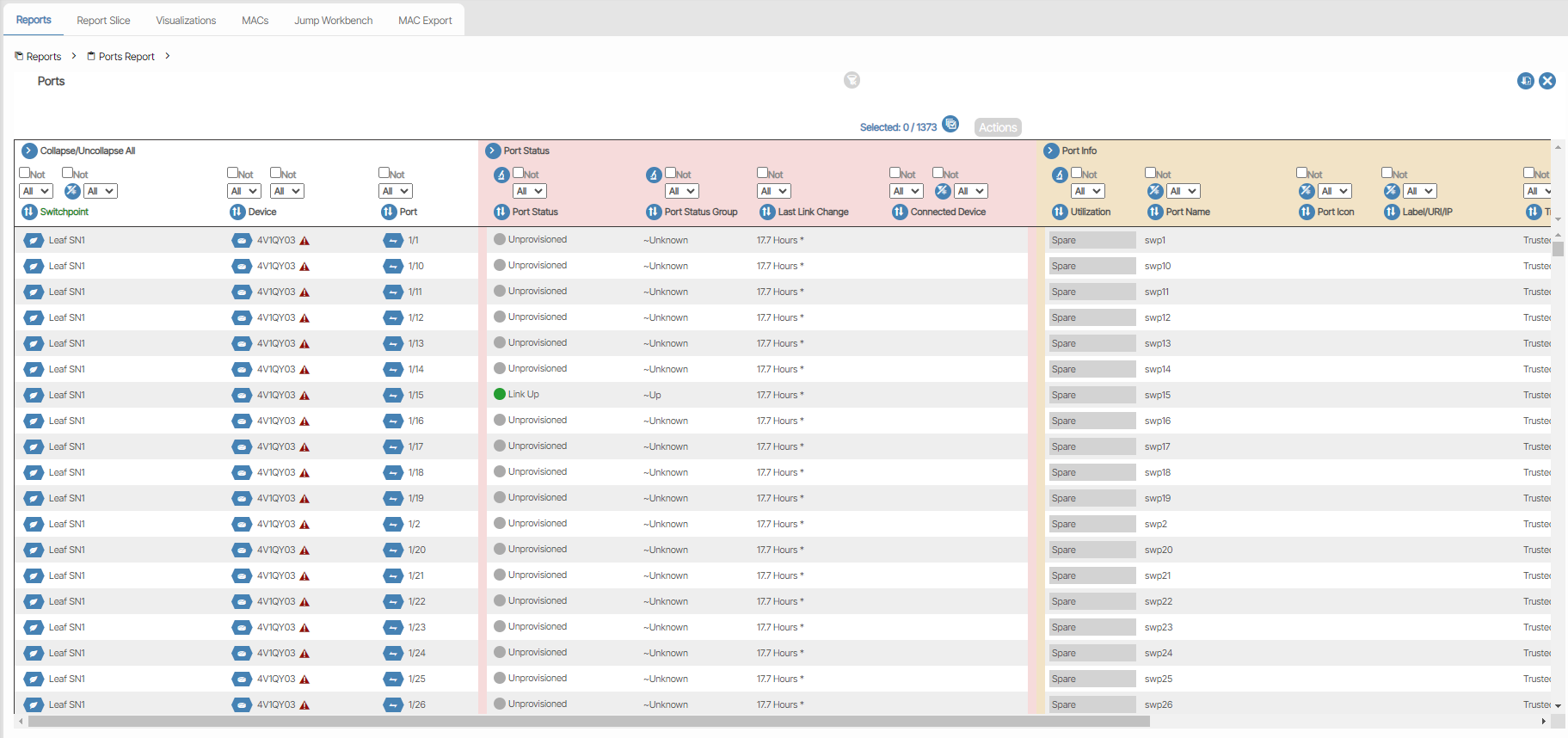
Task: Open the All dropdown above Utilization
Action: tap(1088, 191)
